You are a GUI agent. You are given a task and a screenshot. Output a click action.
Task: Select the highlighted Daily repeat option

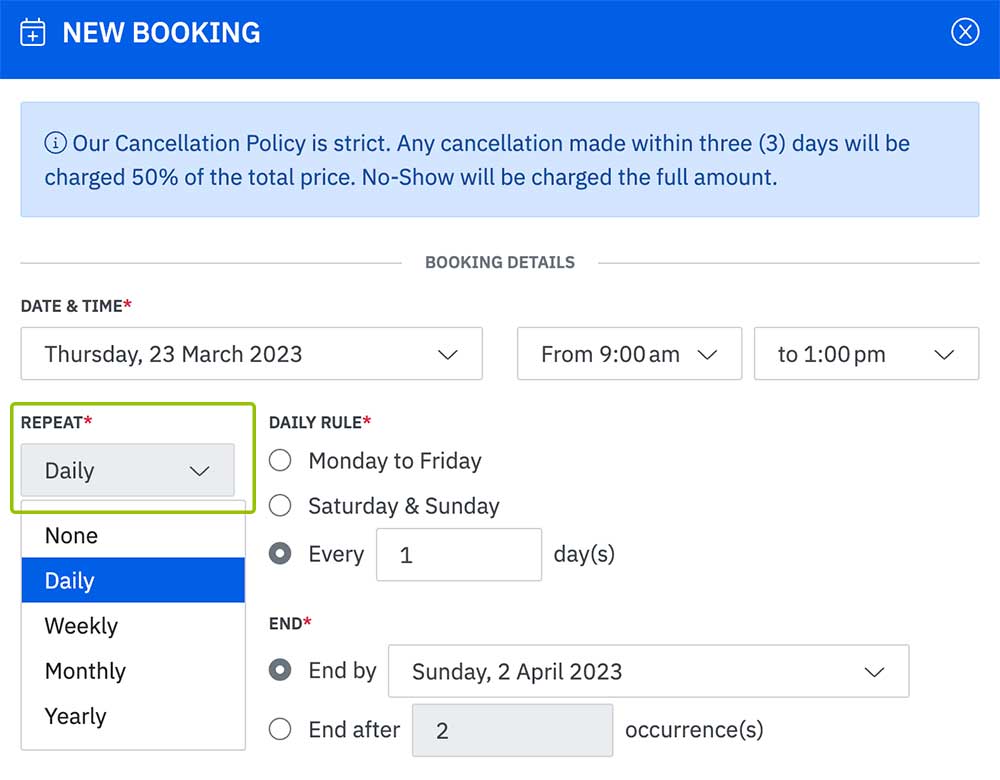(133, 581)
